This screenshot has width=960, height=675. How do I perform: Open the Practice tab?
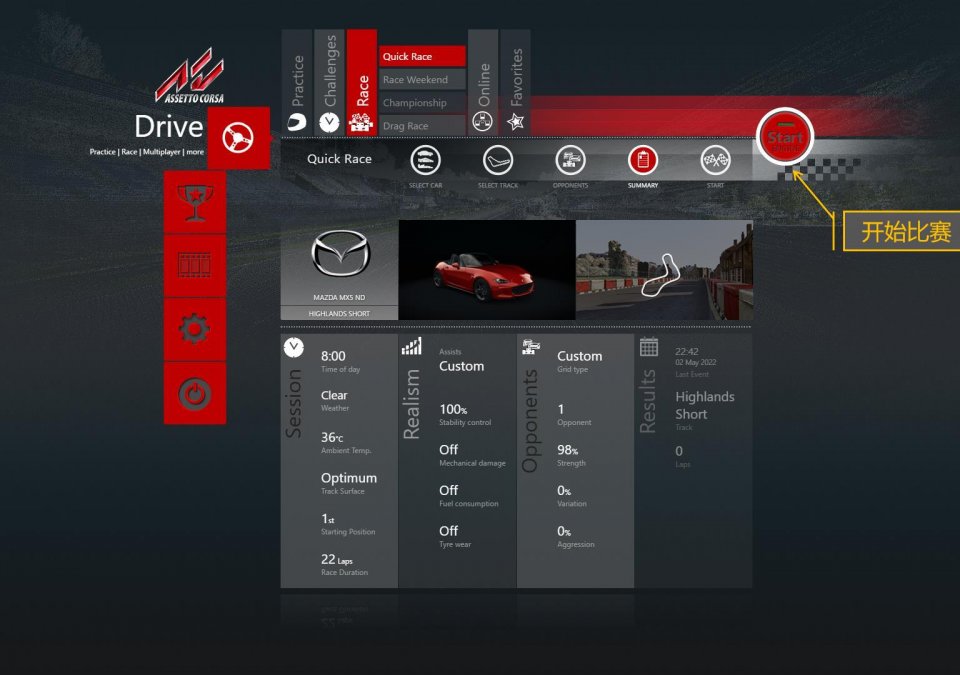pyautogui.click(x=297, y=81)
